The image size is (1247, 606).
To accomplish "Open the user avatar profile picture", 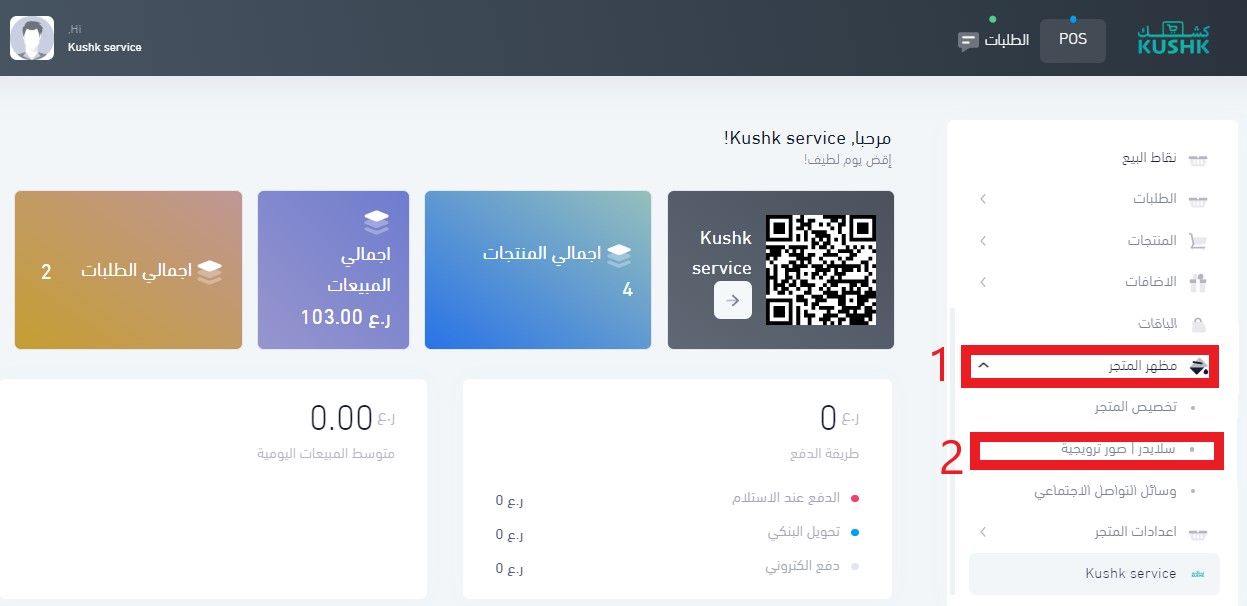I will click(x=32, y=38).
